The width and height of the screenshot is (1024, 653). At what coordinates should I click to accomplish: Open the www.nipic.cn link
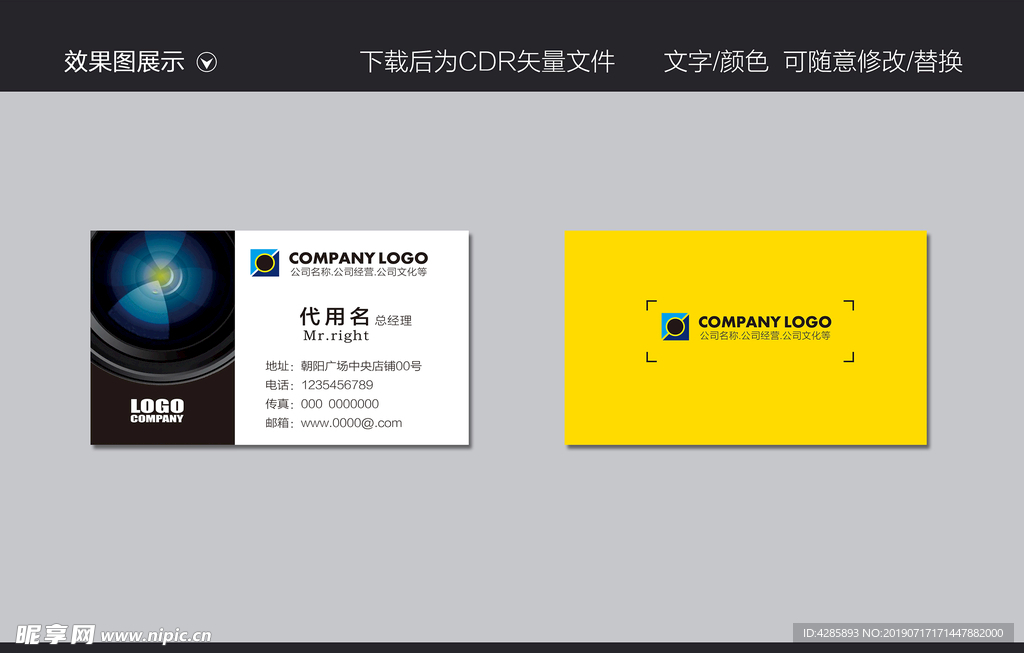(x=156, y=635)
